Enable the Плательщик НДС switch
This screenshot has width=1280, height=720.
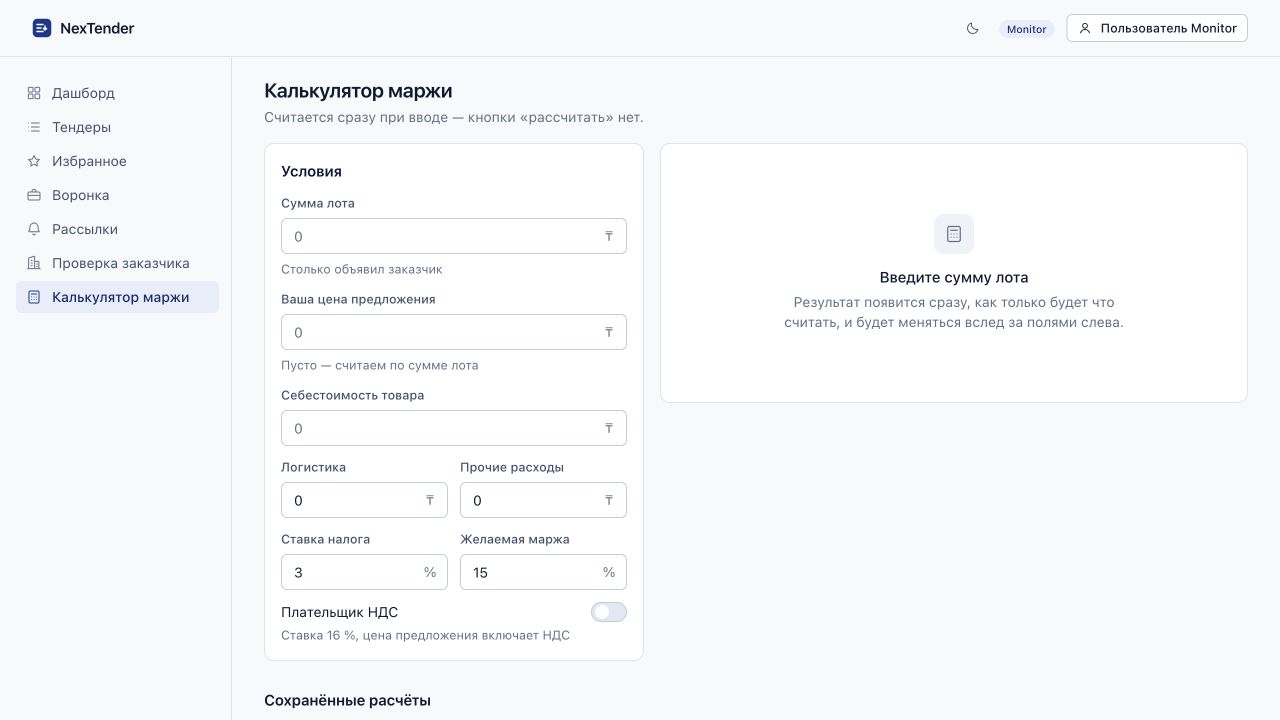click(x=609, y=612)
